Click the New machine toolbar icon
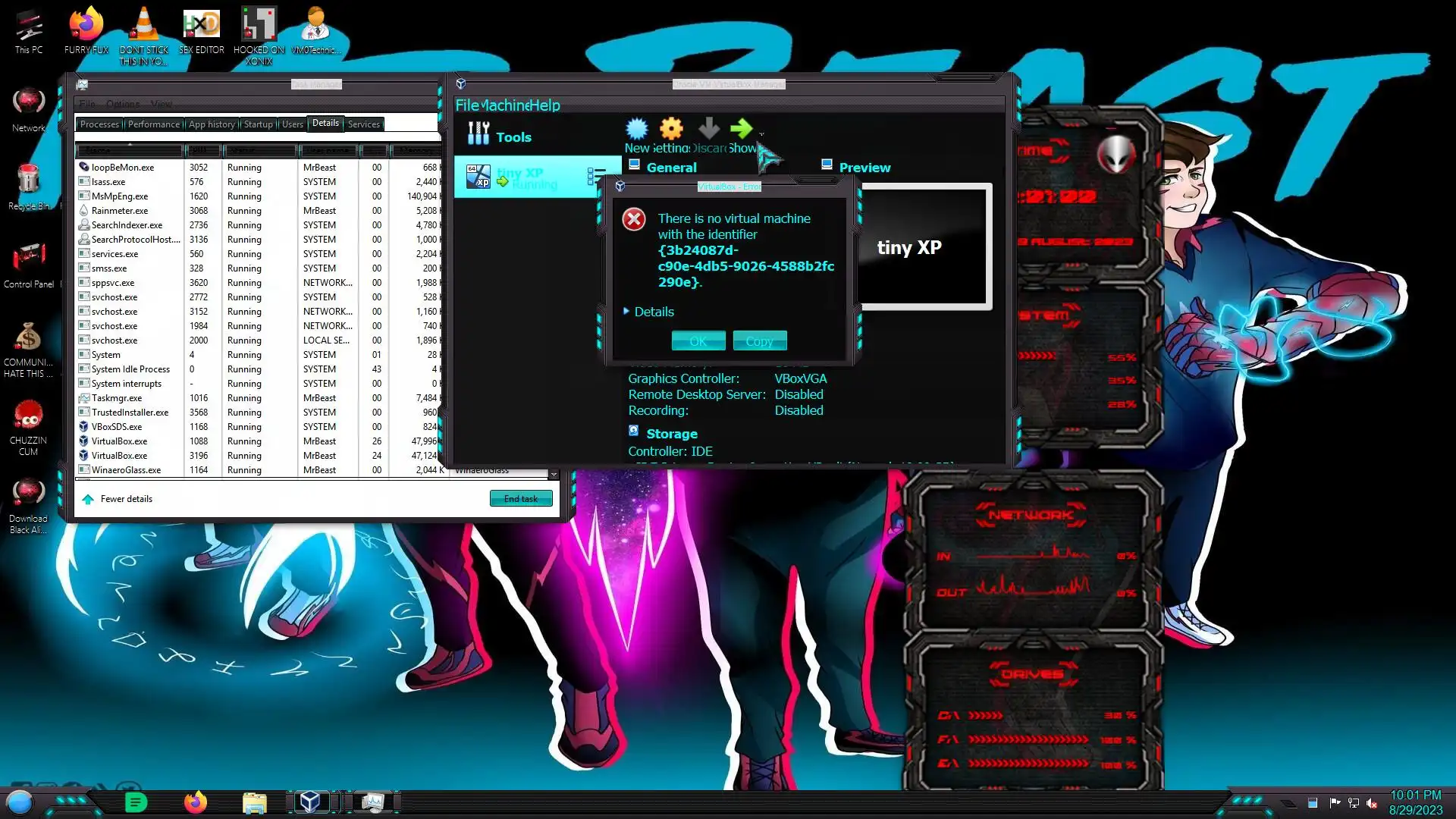1456x819 pixels. (637, 129)
